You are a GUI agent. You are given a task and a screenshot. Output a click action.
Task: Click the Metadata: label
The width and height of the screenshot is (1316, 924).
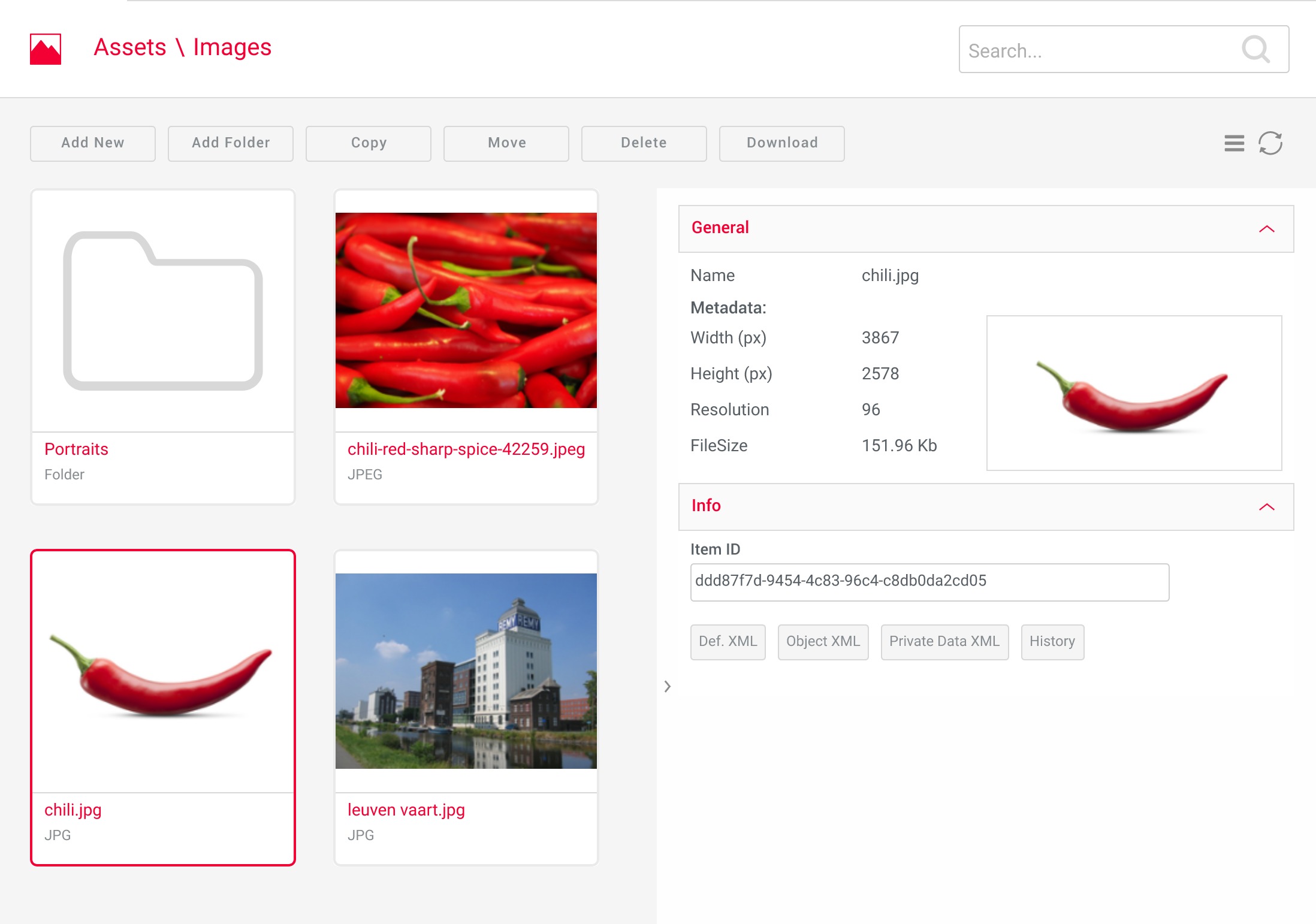729,308
